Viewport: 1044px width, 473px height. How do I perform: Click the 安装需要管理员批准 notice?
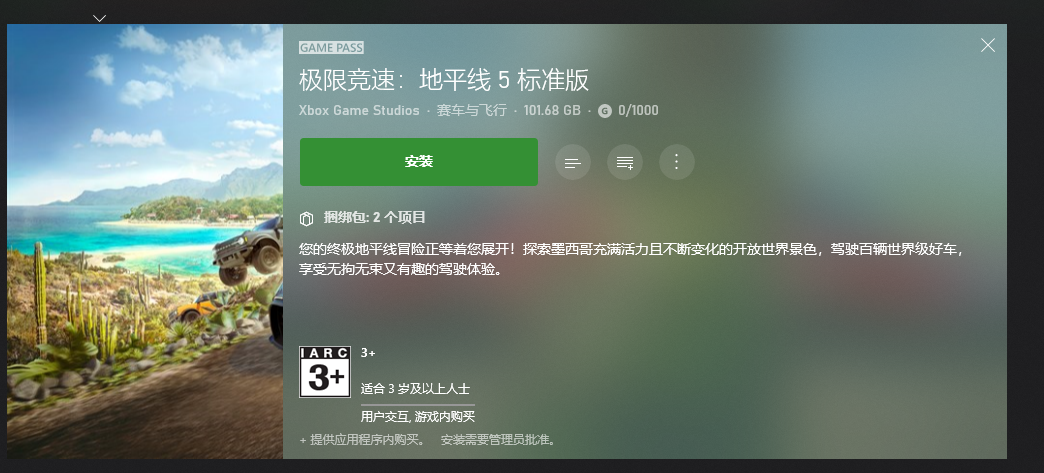[x=497, y=440]
